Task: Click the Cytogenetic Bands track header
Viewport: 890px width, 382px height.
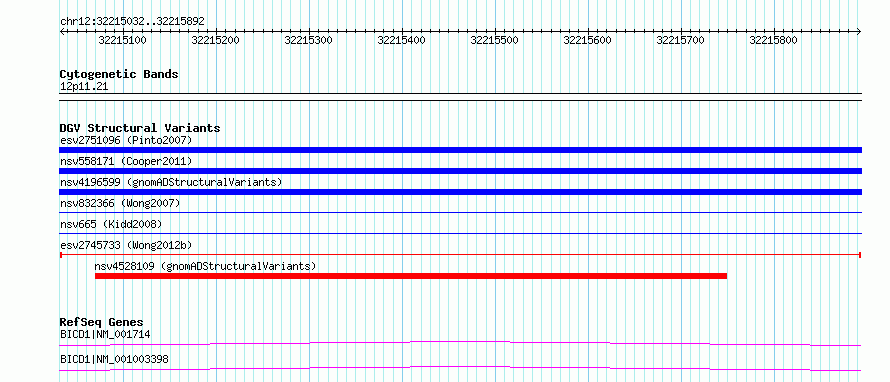Action: (x=119, y=74)
